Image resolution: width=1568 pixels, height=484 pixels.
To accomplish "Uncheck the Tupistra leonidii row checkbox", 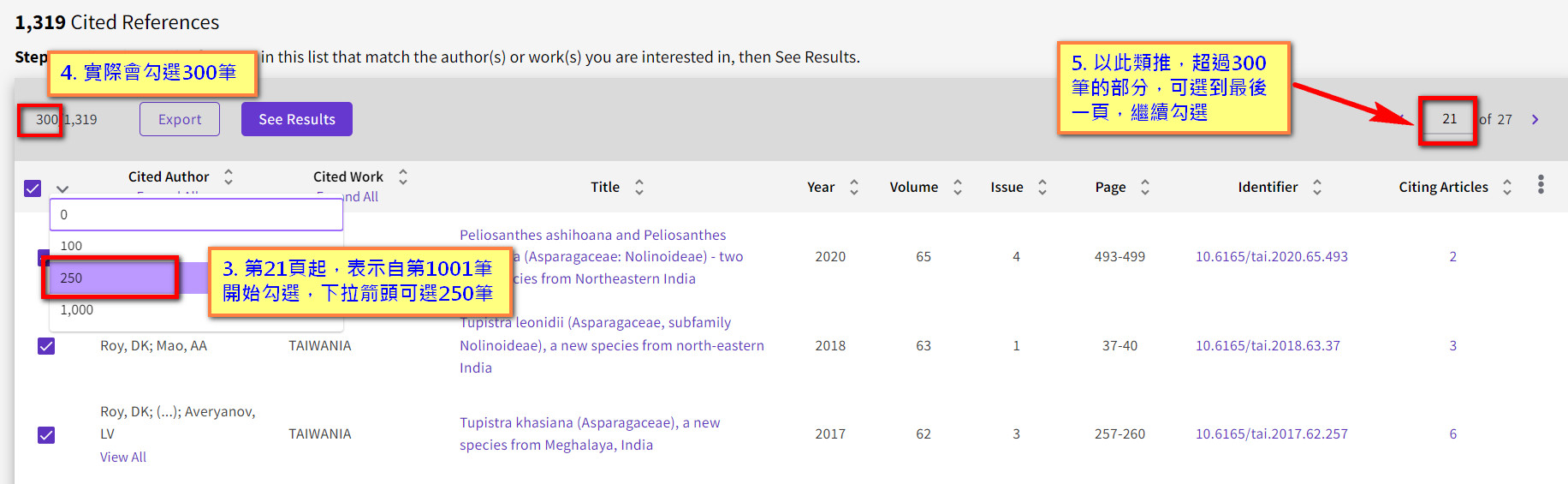I will 46,346.
